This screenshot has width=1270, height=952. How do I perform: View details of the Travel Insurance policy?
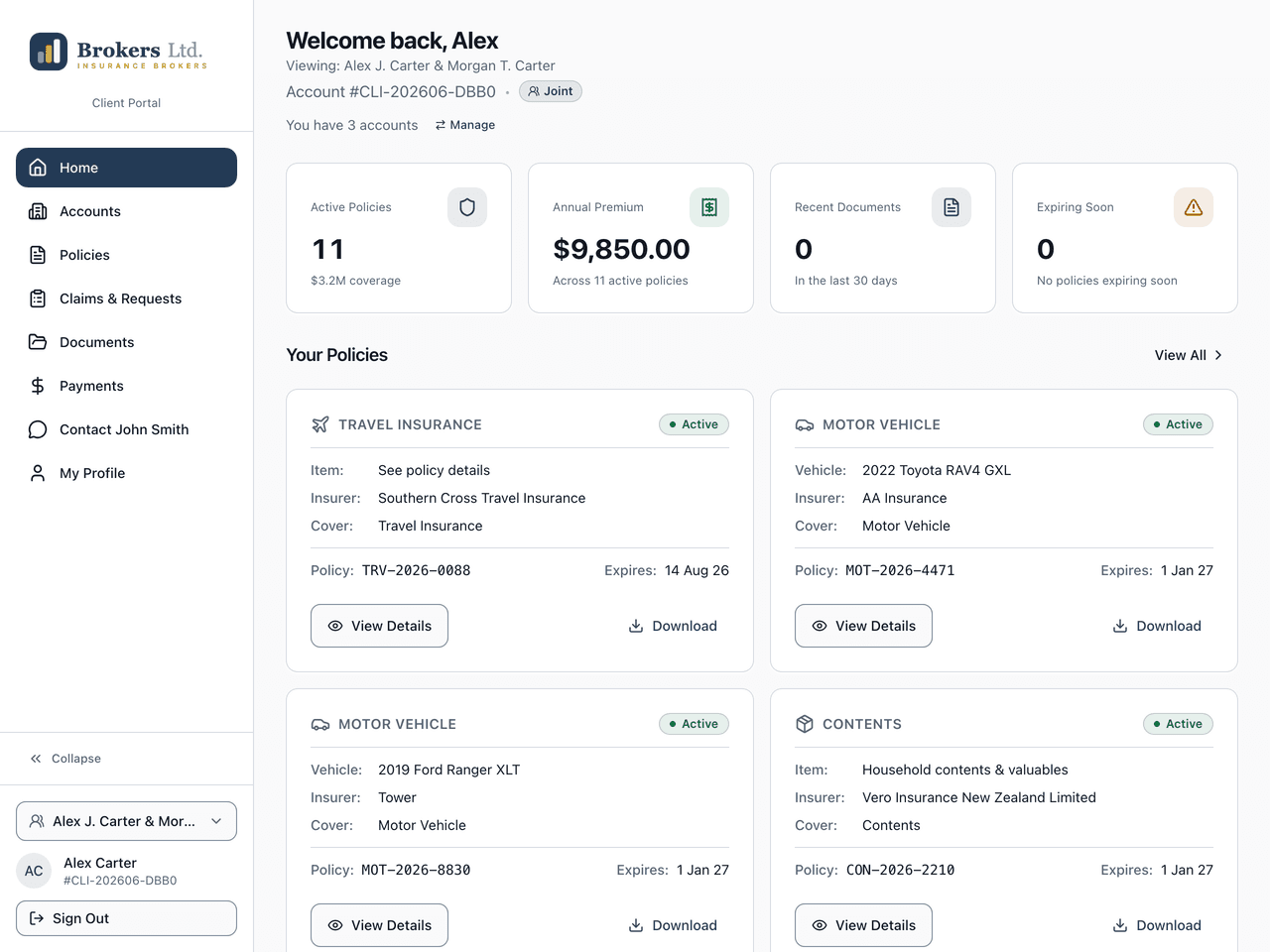(x=379, y=626)
